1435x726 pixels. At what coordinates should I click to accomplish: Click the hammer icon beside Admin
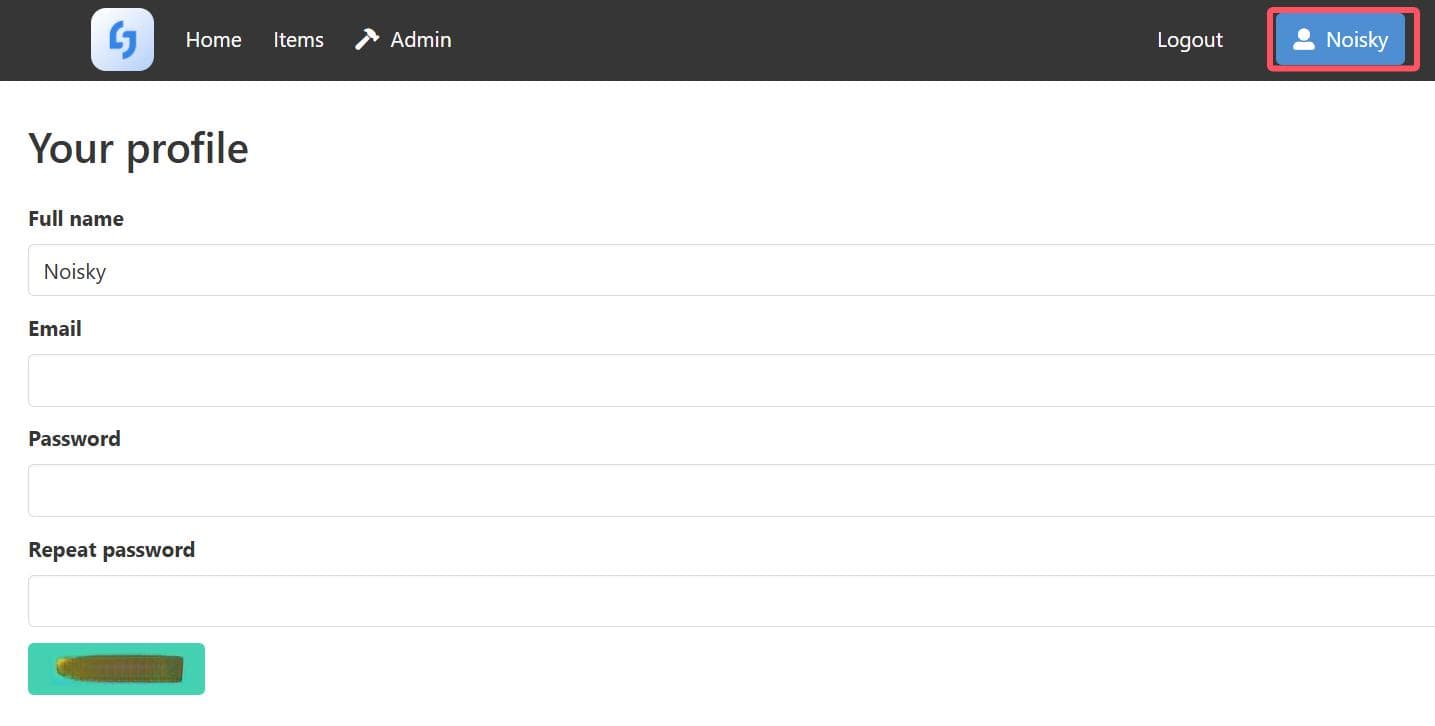pos(367,39)
